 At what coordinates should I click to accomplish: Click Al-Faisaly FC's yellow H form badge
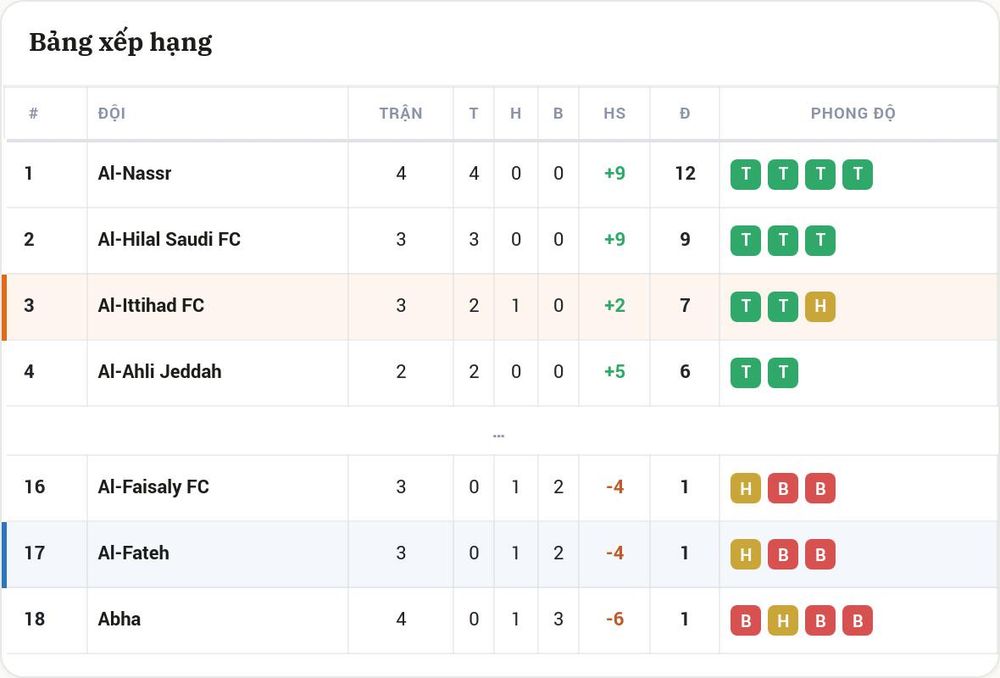(746, 489)
